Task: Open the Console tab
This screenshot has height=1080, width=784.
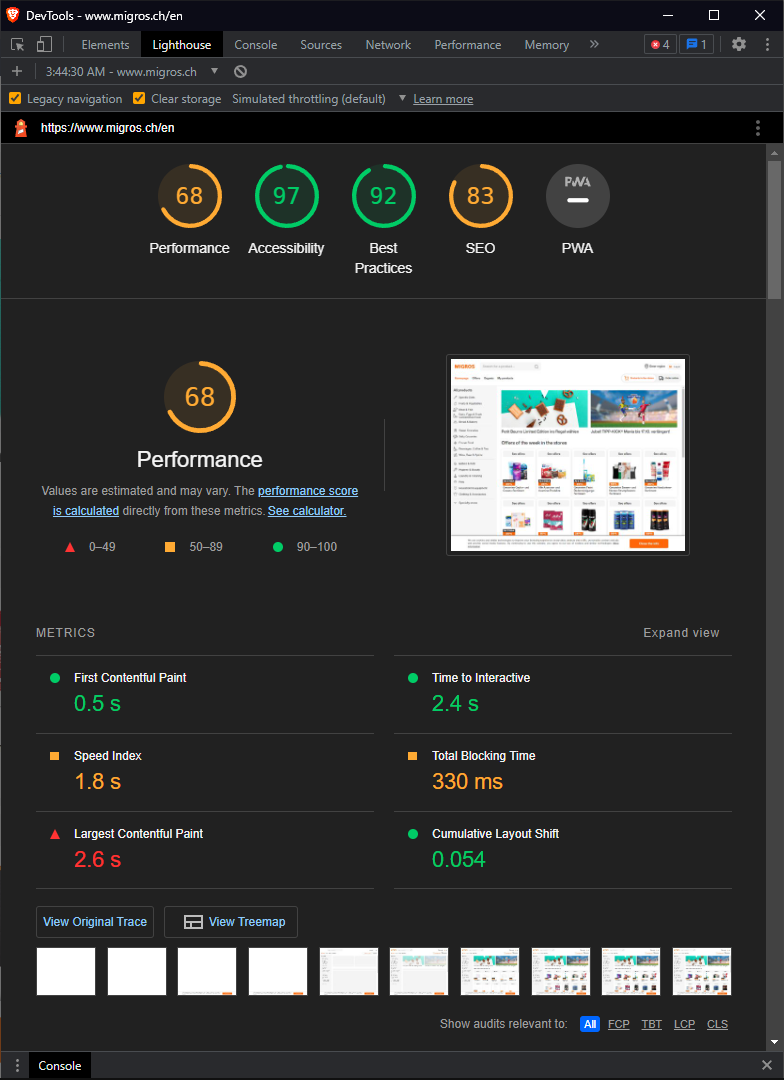Action: click(256, 45)
